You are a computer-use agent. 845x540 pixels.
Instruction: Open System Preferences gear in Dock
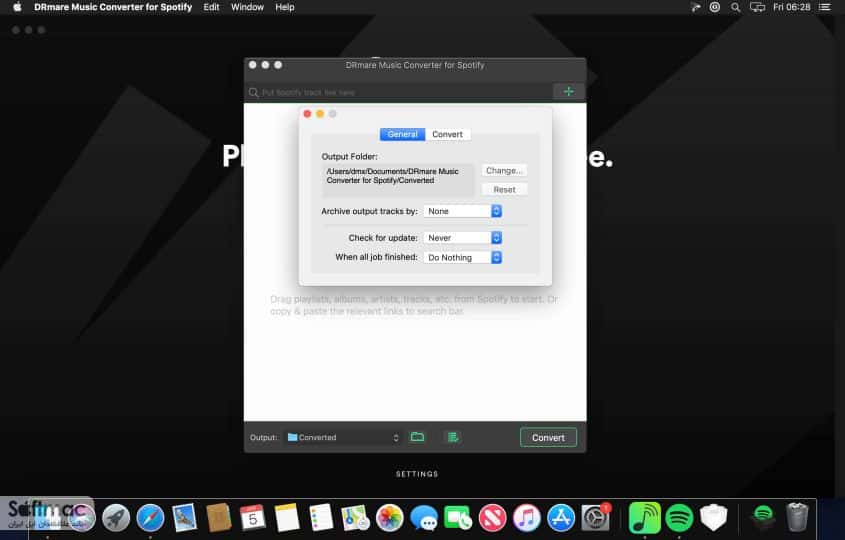pos(595,518)
